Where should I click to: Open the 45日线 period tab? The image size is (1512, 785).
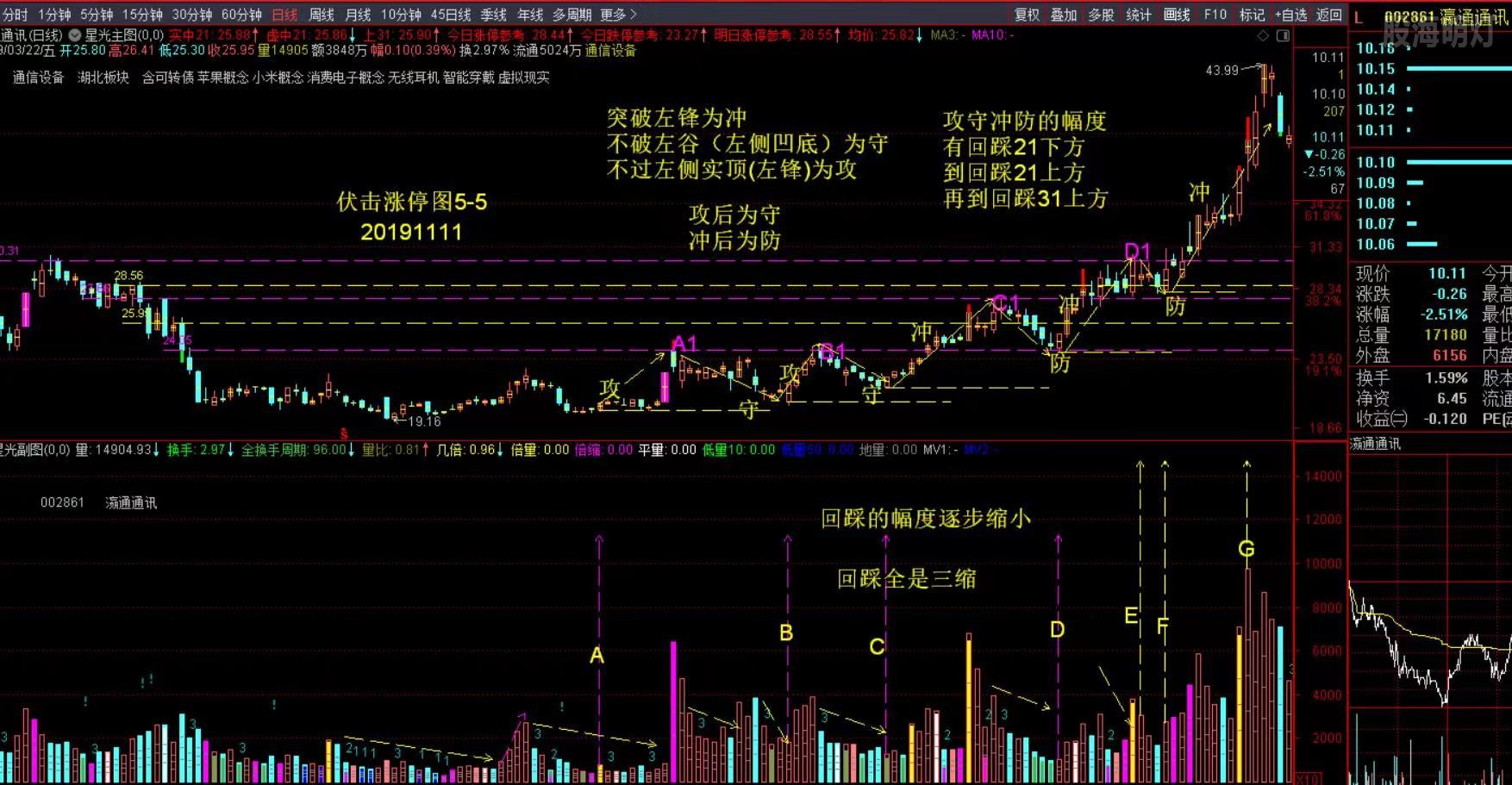coord(450,15)
